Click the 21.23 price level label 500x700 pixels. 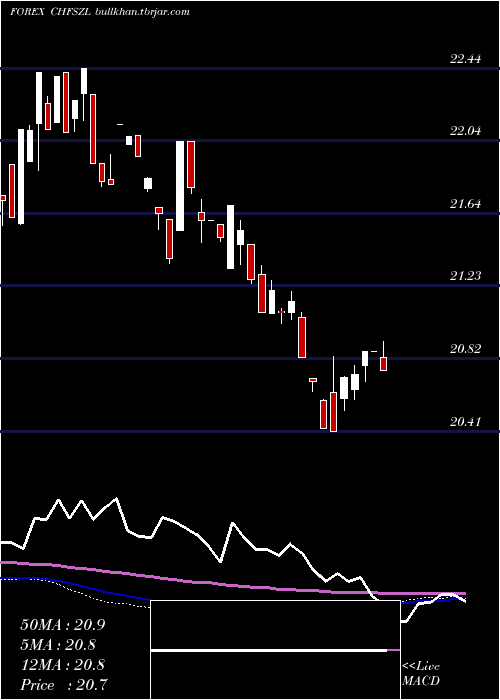465,276
